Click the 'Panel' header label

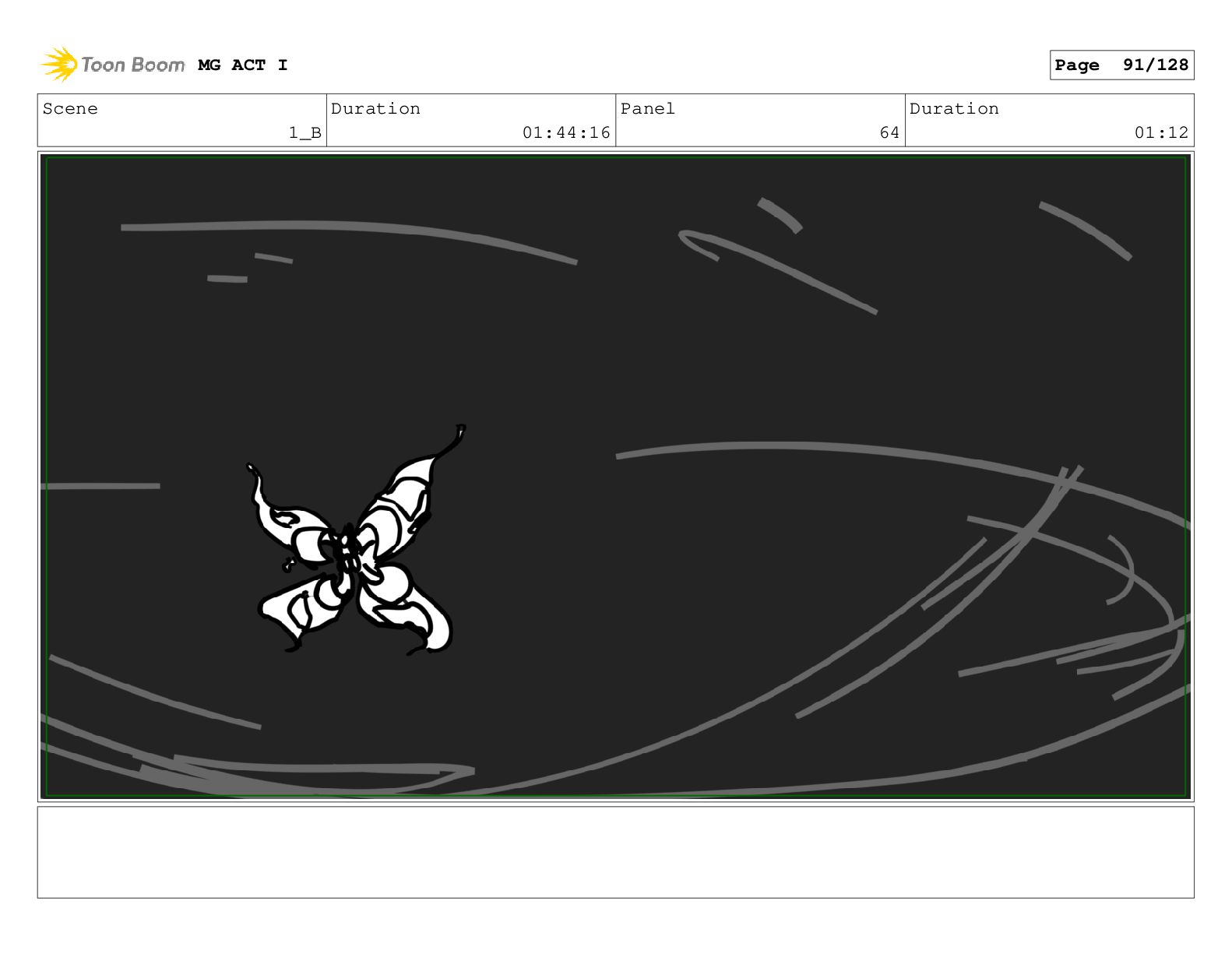(x=648, y=109)
